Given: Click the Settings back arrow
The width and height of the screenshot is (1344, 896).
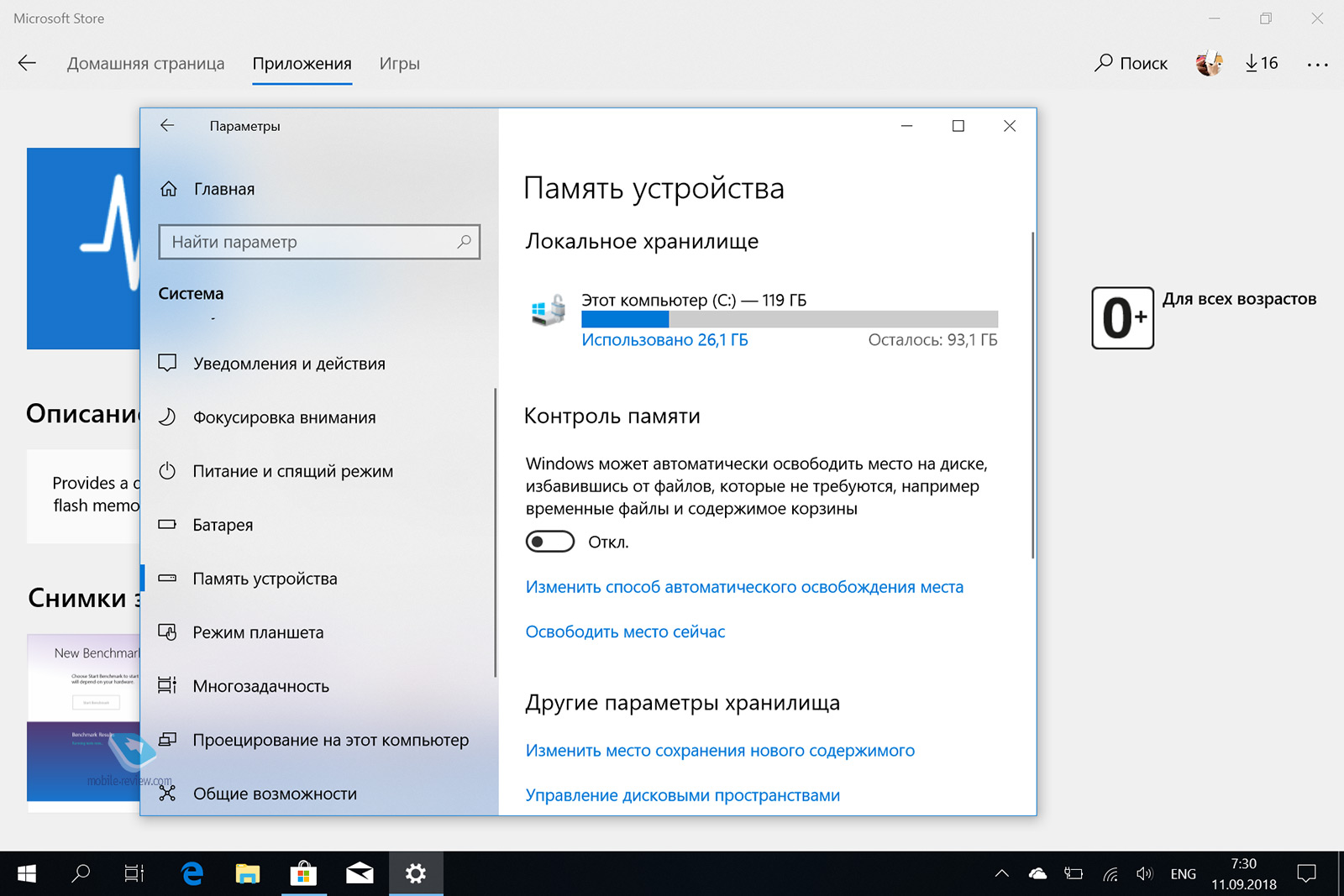Looking at the screenshot, I should (167, 126).
